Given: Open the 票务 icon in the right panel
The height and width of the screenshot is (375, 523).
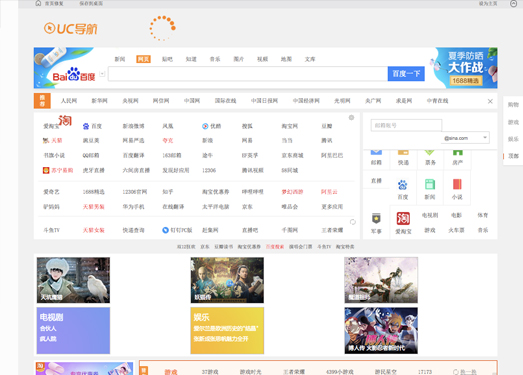Looking at the screenshot, I should pos(430,152).
